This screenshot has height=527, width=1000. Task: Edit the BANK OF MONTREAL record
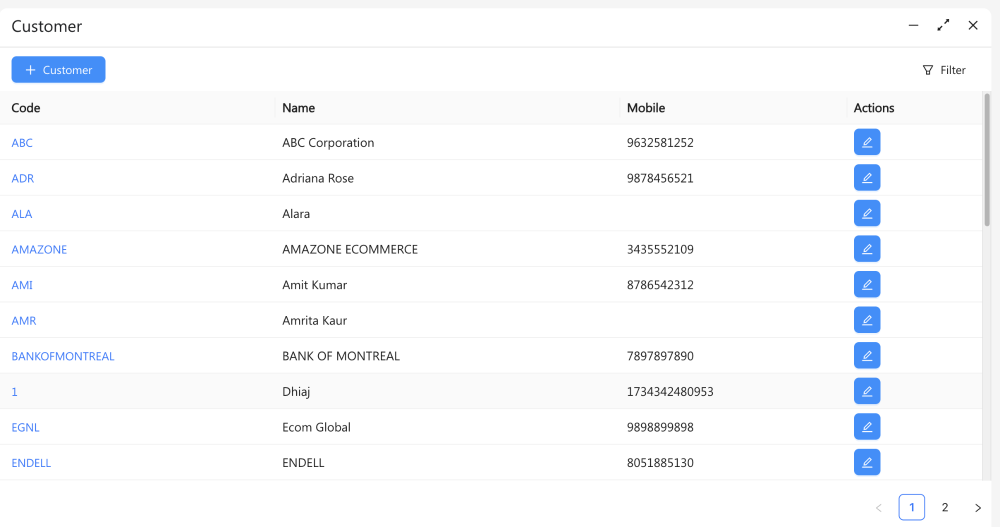pyautogui.click(x=867, y=356)
